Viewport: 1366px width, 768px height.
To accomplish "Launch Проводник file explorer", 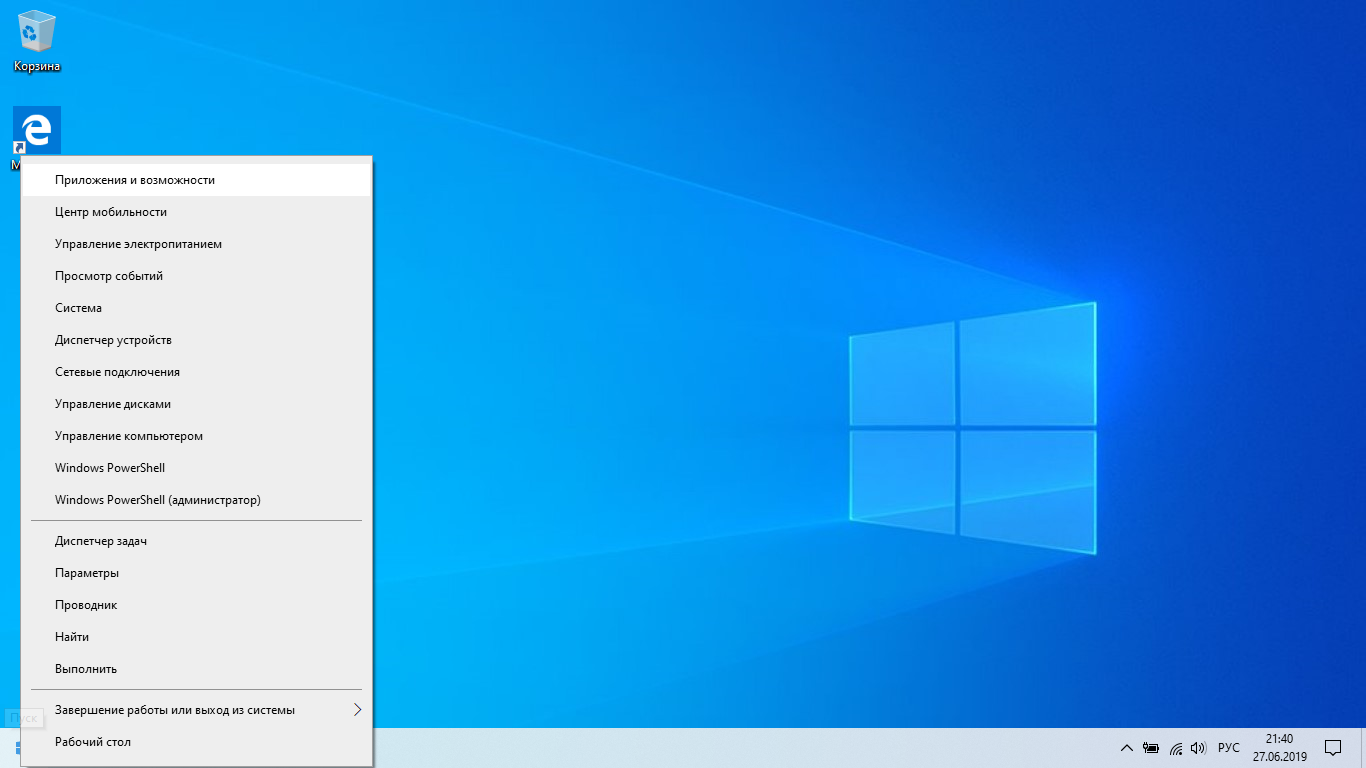I will click(x=197, y=605).
